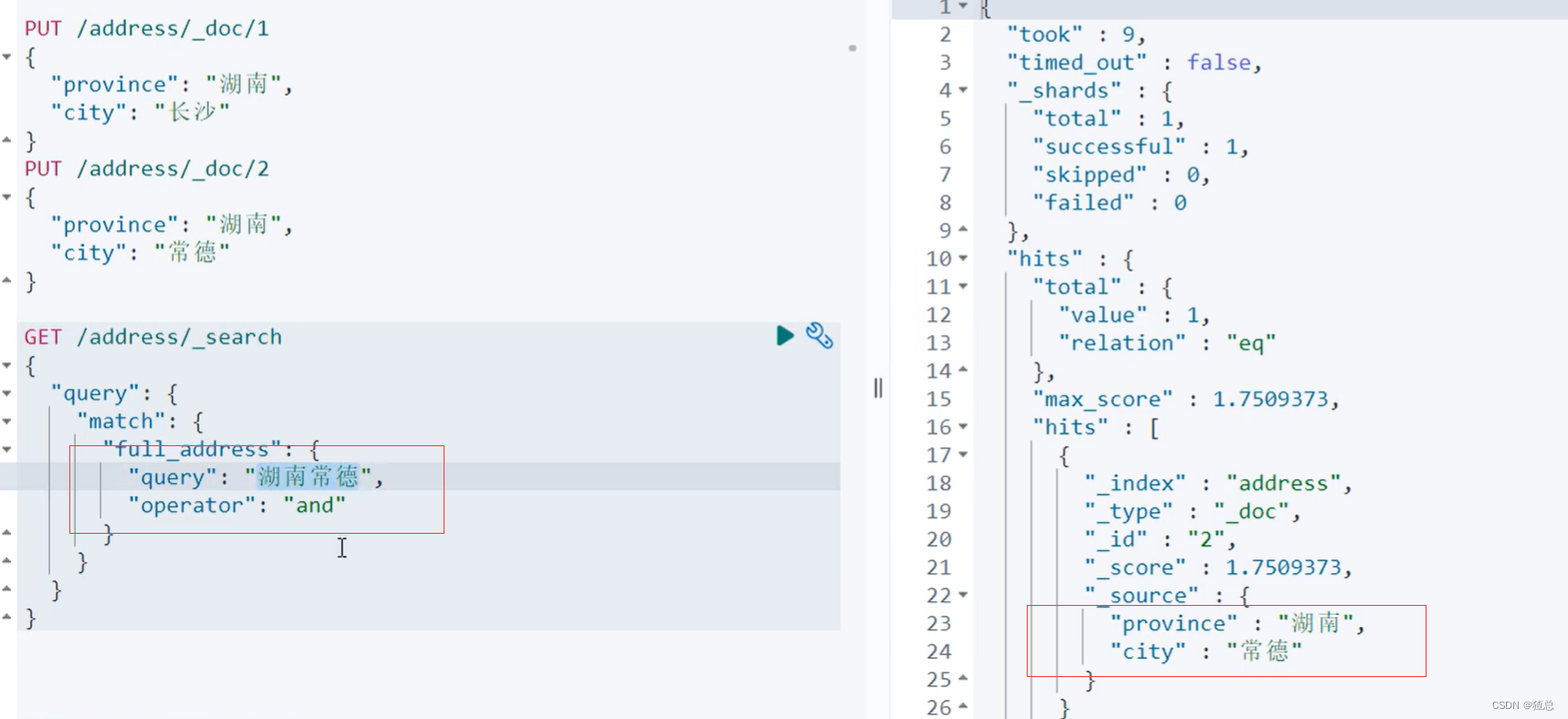Collapse the "query" object in the editor
This screenshot has height=719, width=1568.
[x=7, y=393]
